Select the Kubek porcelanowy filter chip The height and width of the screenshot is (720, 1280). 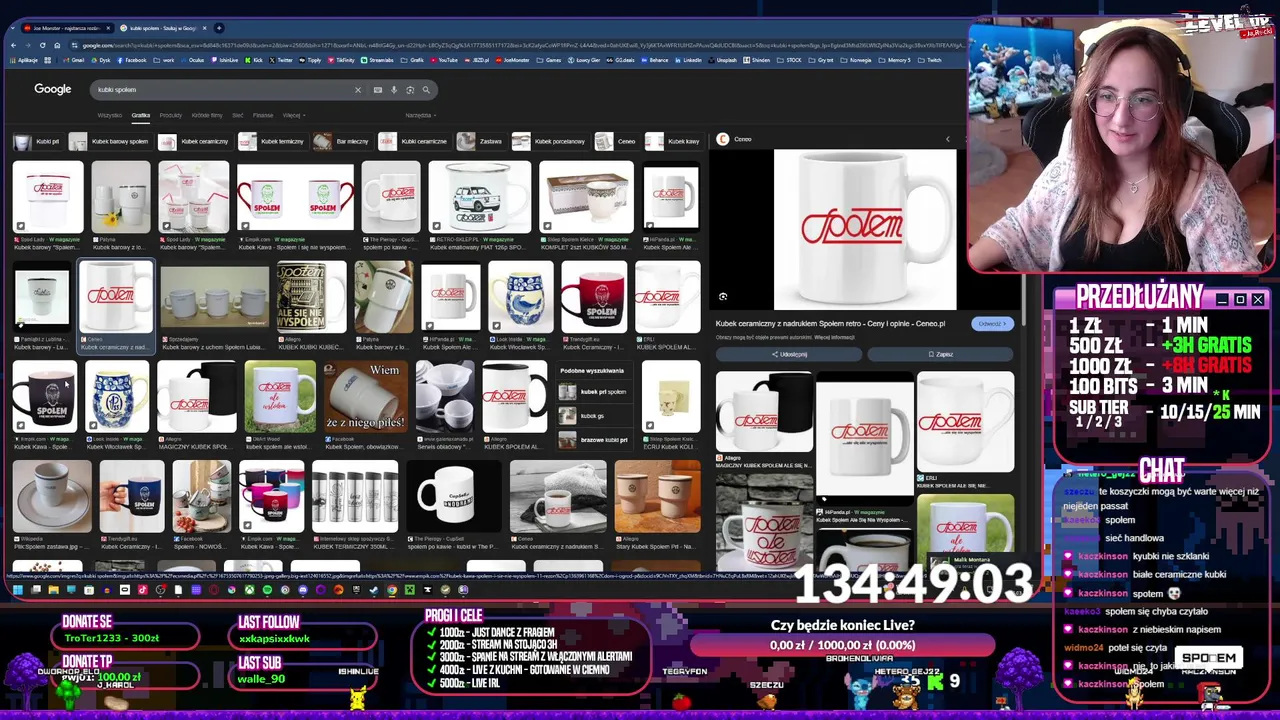click(550, 141)
